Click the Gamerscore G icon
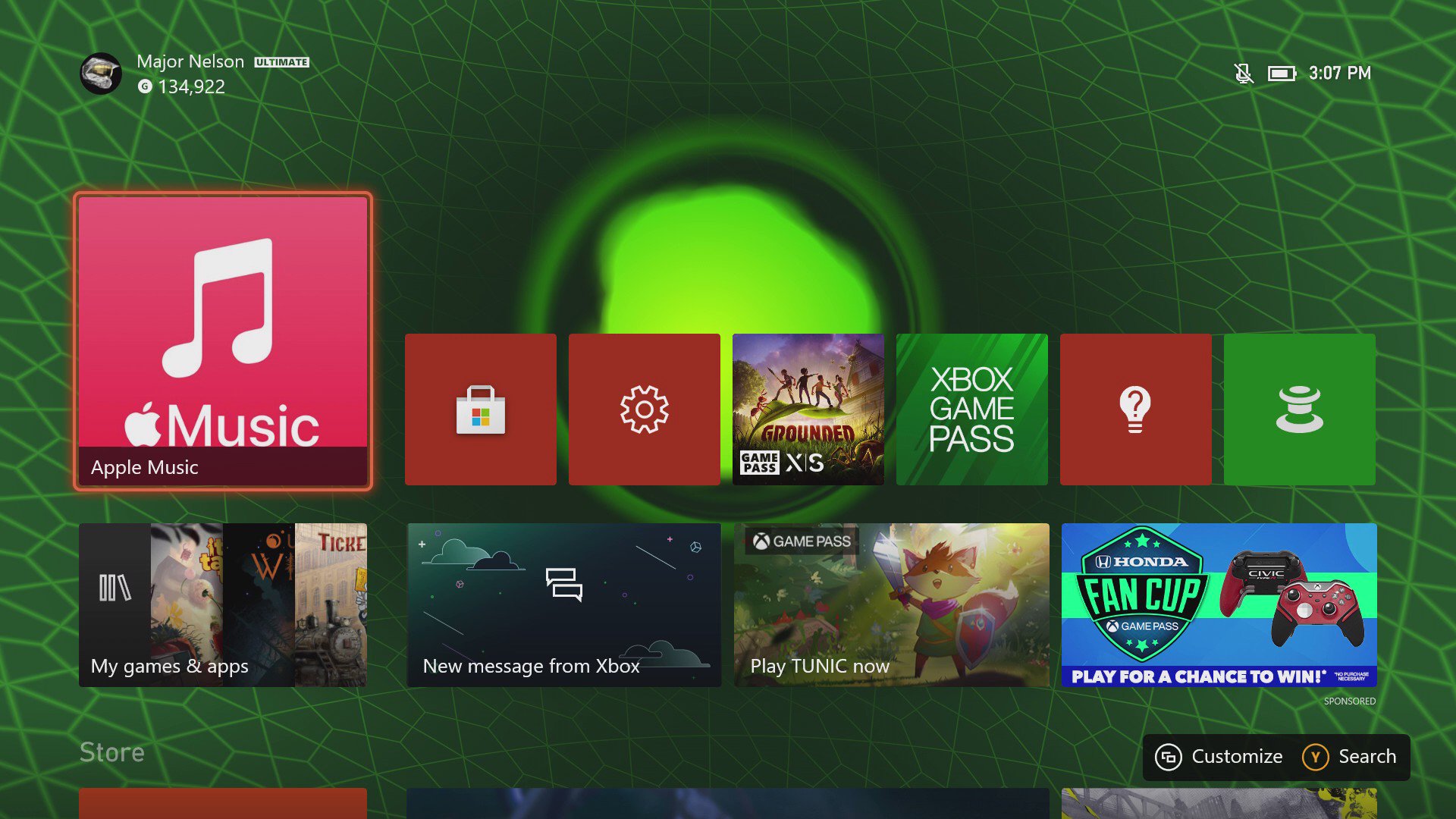Image resolution: width=1456 pixels, height=819 pixels. [145, 86]
